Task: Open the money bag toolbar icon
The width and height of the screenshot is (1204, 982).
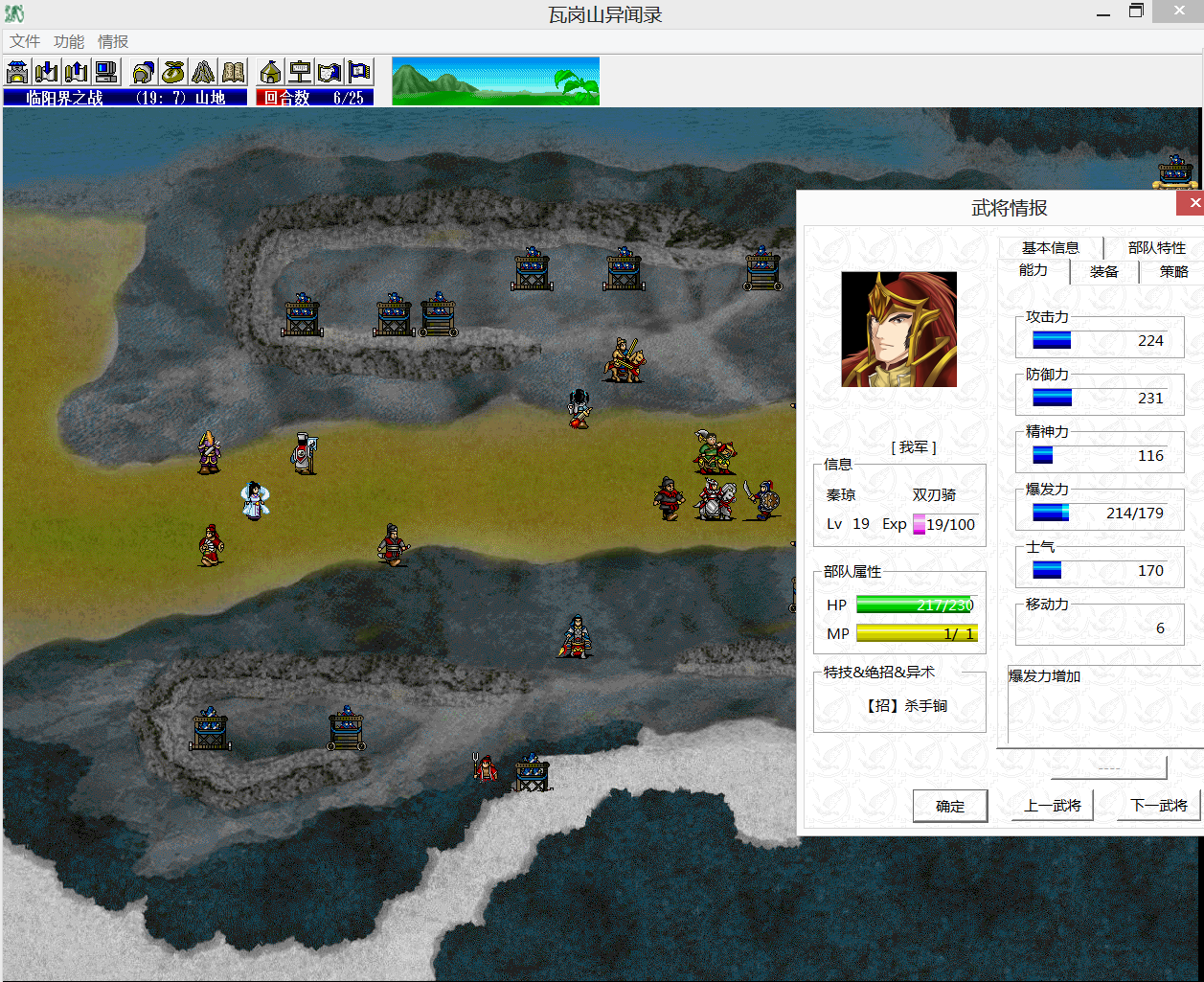Action: (x=173, y=72)
